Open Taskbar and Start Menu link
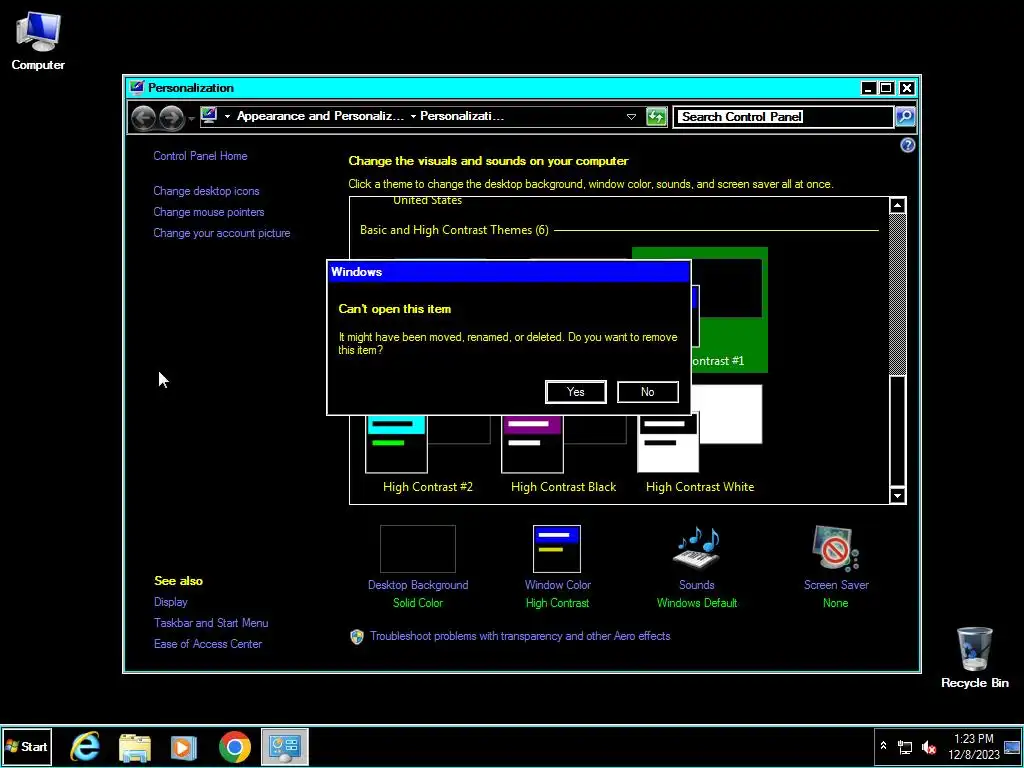1024x768 pixels. pos(211,623)
